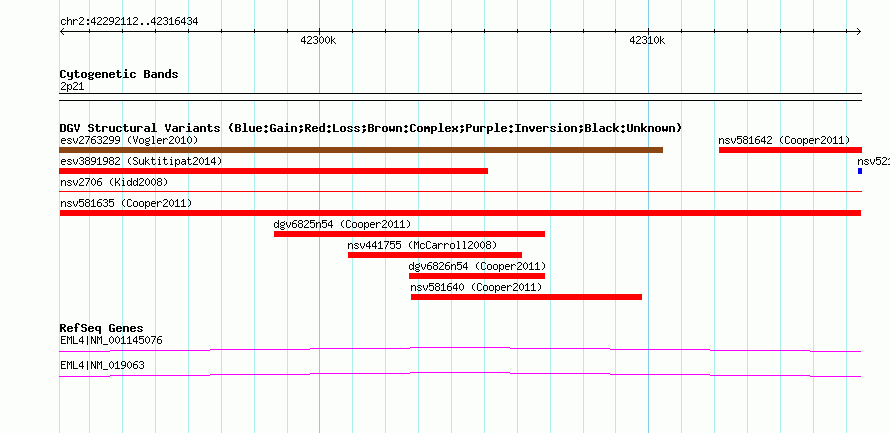This screenshot has width=890, height=433.
Task: Click the 42300k ruler tick label
Action: 318,40
